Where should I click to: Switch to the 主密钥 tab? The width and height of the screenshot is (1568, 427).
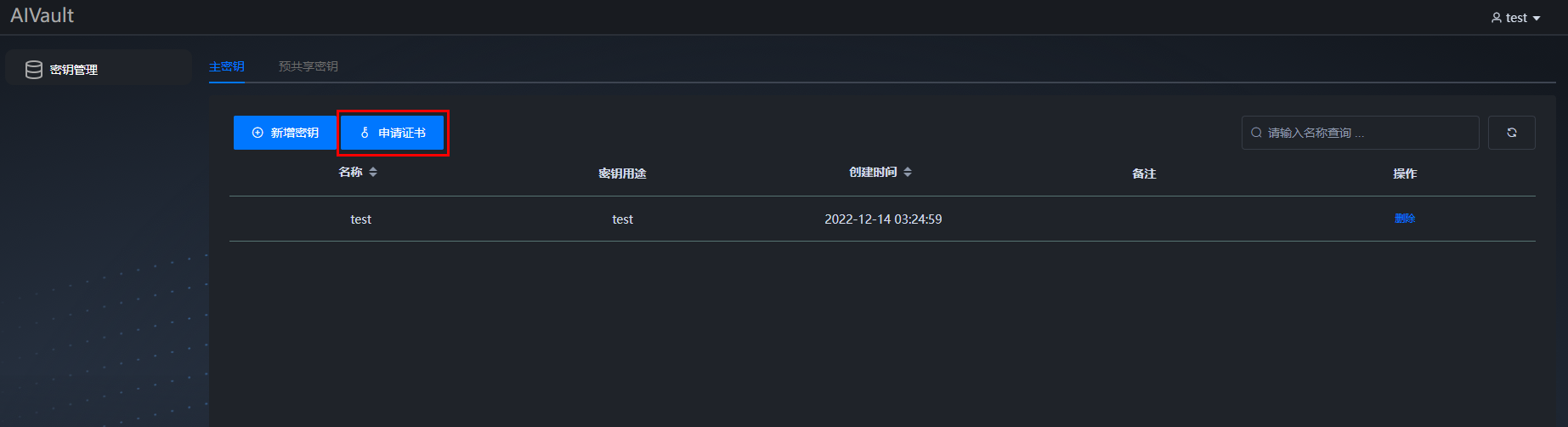point(227,66)
